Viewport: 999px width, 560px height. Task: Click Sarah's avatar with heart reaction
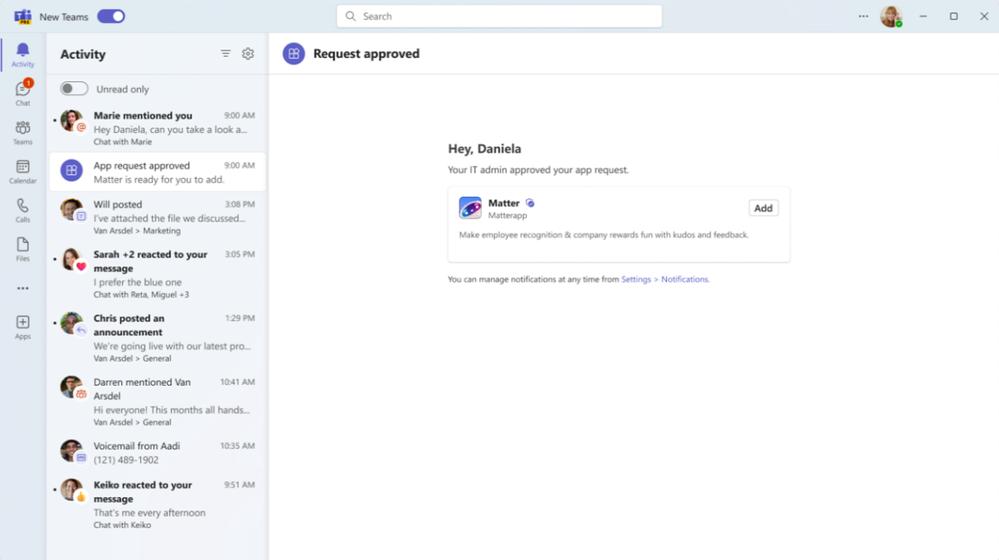[71, 259]
